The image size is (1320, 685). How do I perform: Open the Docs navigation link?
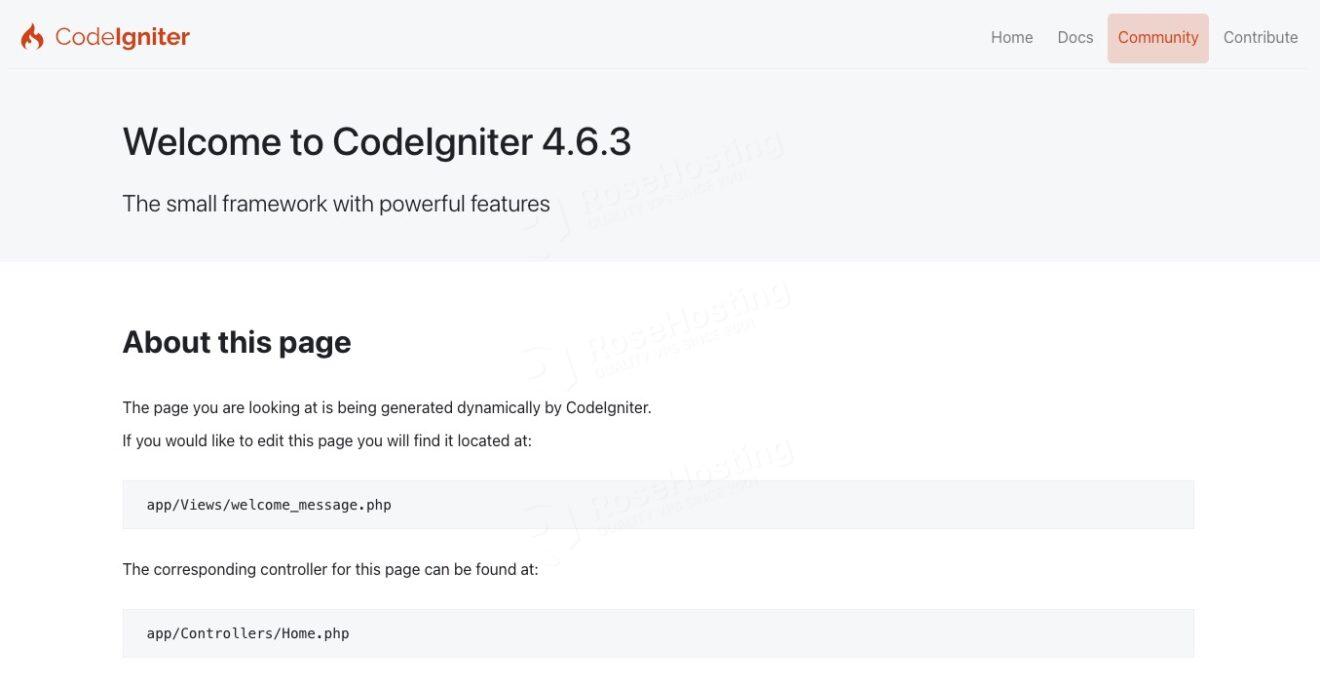coord(1075,37)
